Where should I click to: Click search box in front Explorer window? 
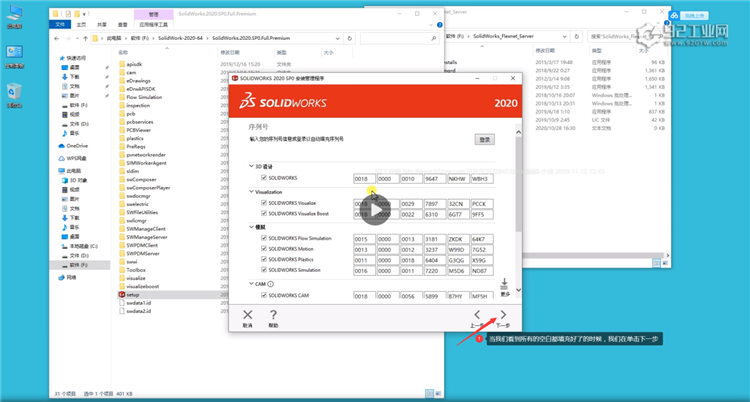399,38
